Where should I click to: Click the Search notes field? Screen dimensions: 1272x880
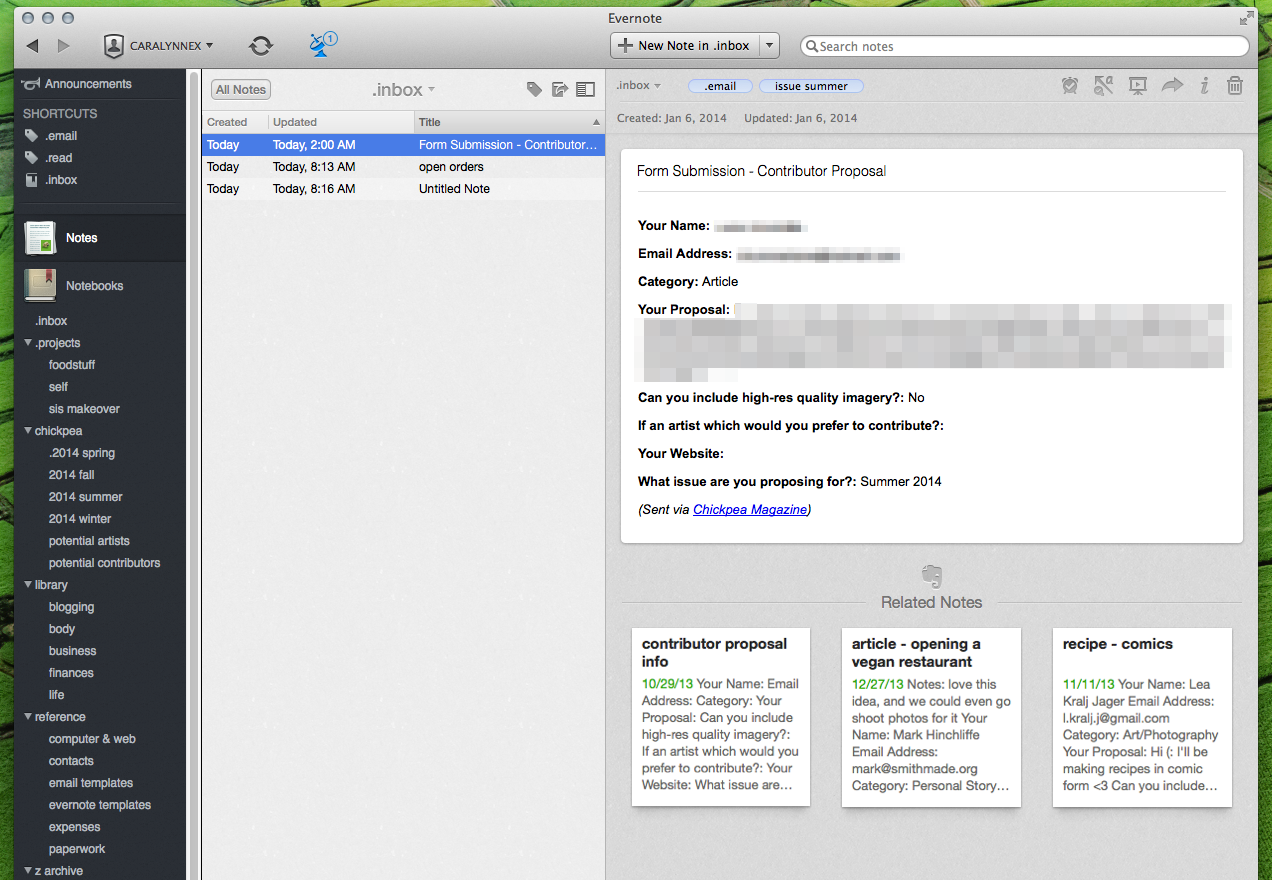pos(1025,46)
